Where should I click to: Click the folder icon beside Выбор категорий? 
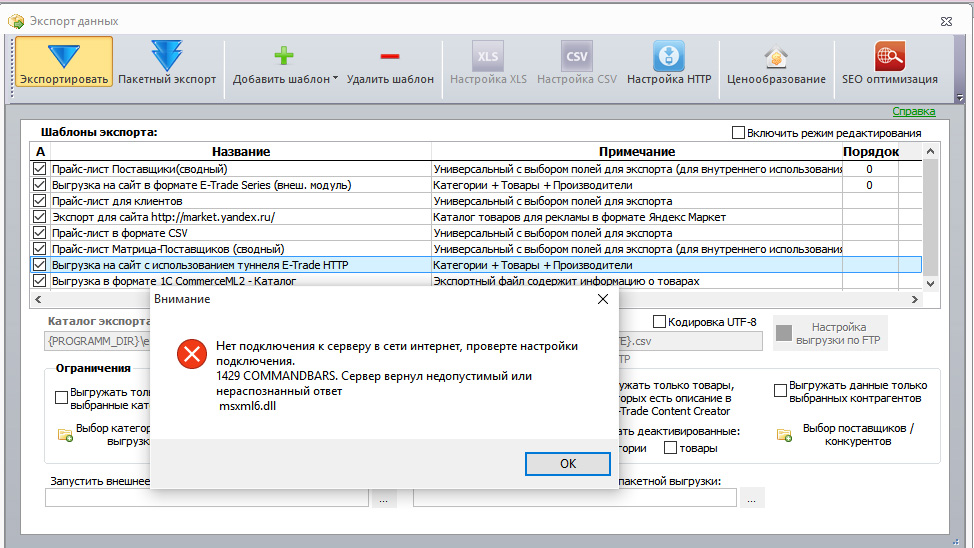65,435
